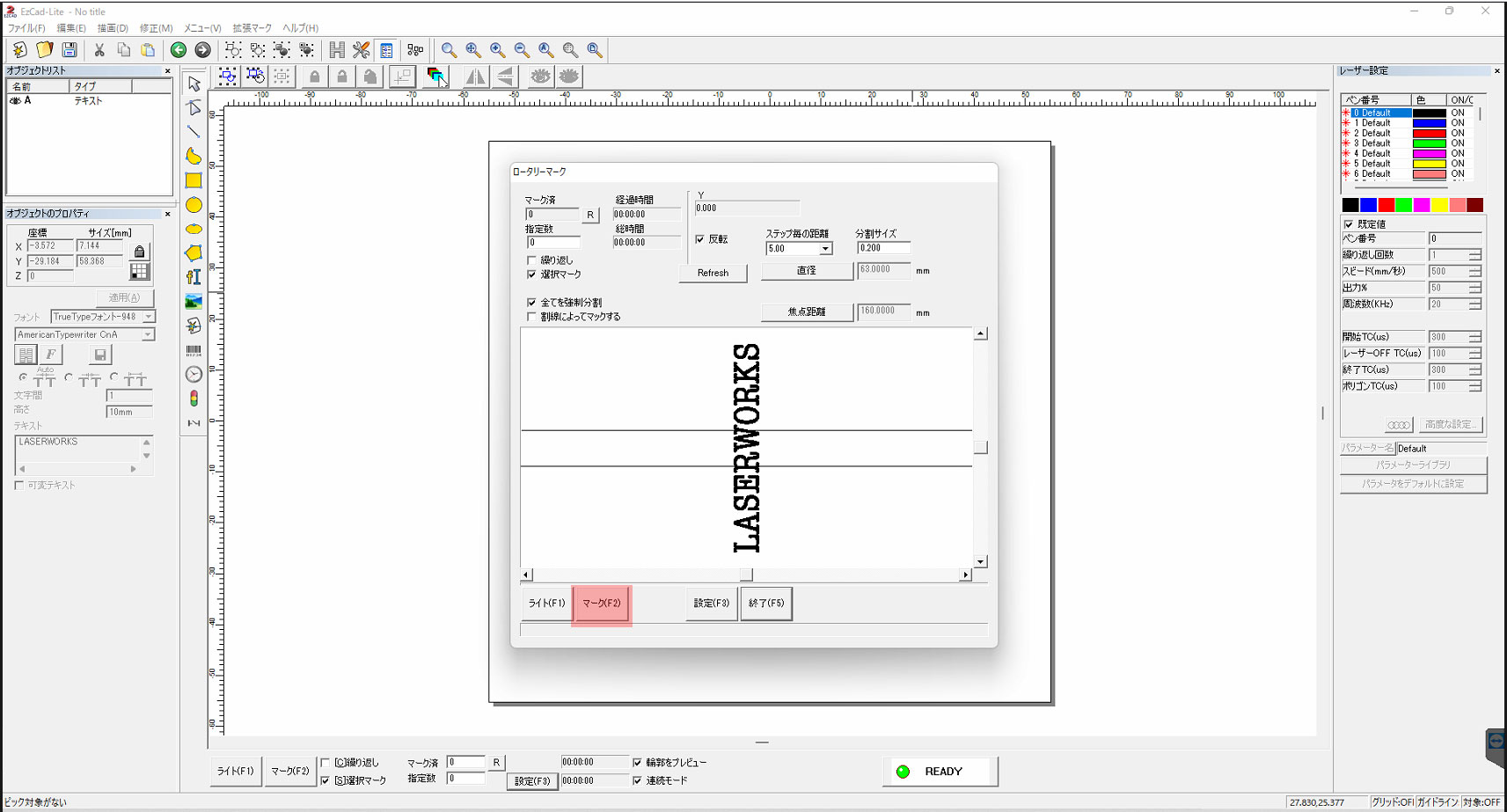1507x812 pixels.
Task: Select the timer clock tool
Action: click(x=194, y=374)
